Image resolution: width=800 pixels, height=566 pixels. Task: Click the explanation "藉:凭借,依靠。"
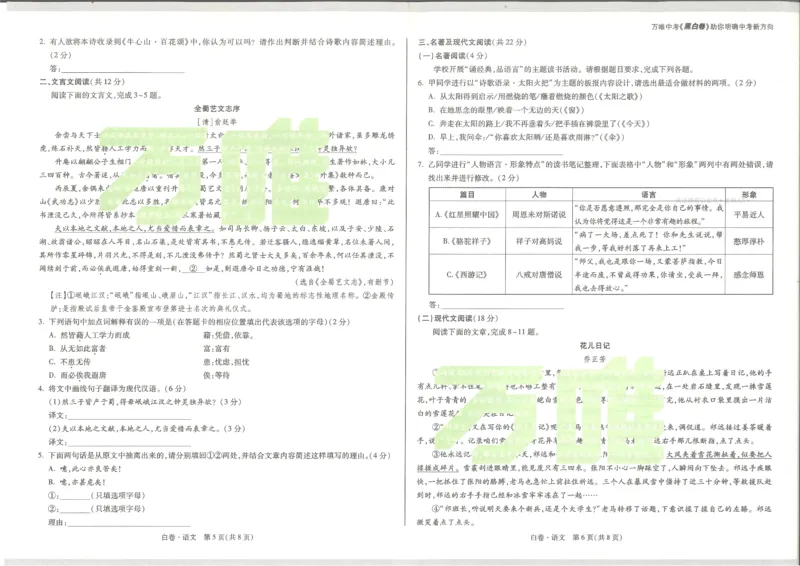(x=229, y=335)
